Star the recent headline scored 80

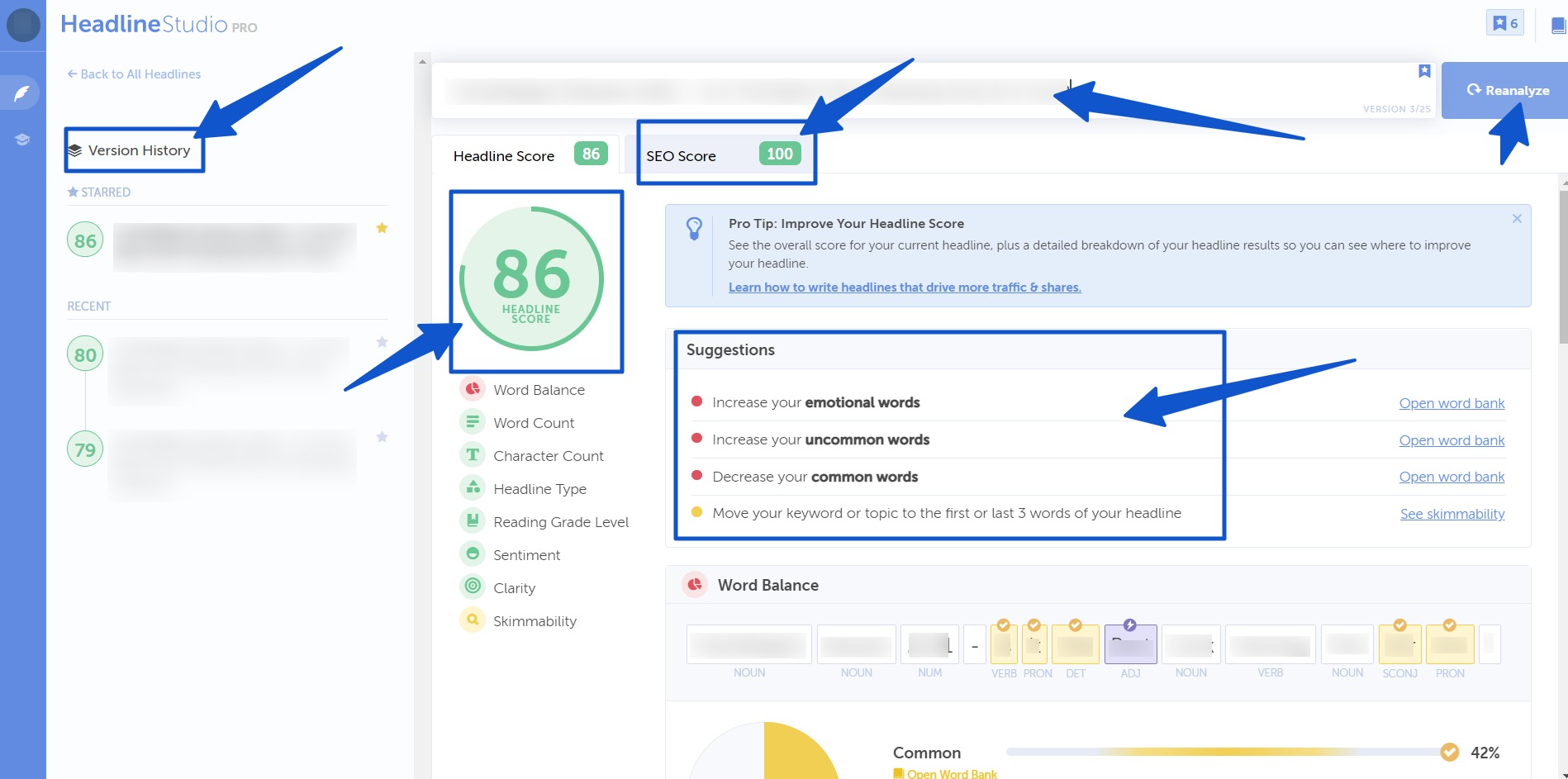pyautogui.click(x=382, y=342)
